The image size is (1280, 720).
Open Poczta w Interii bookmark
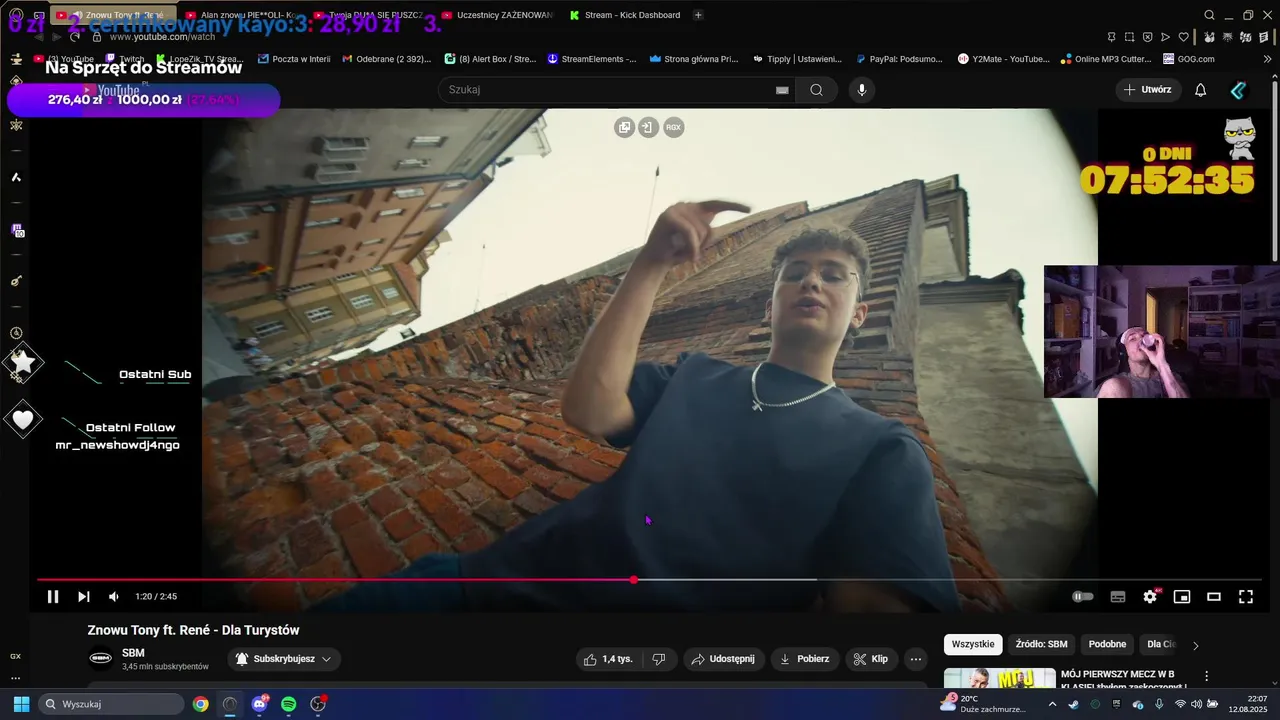coord(294,59)
